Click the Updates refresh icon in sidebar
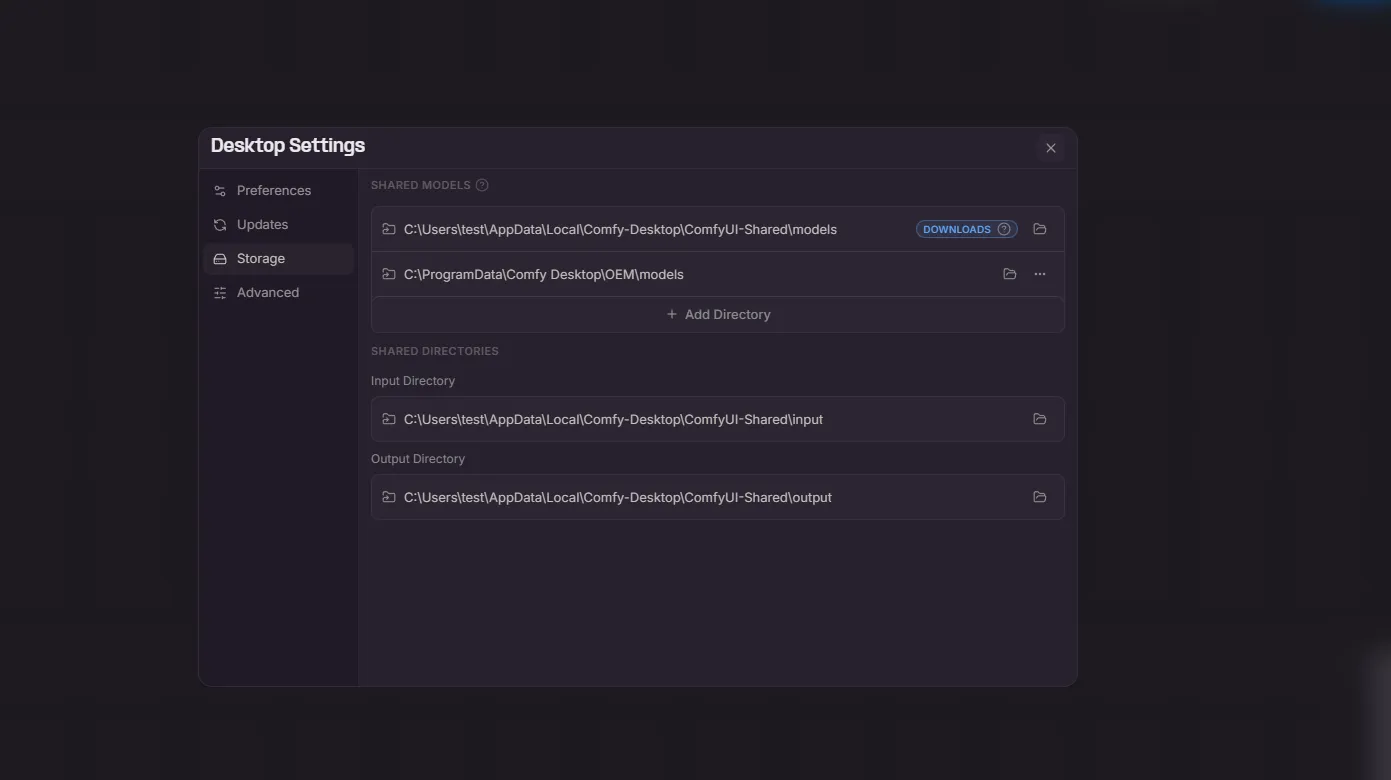The width and height of the screenshot is (1391, 780). 220,224
